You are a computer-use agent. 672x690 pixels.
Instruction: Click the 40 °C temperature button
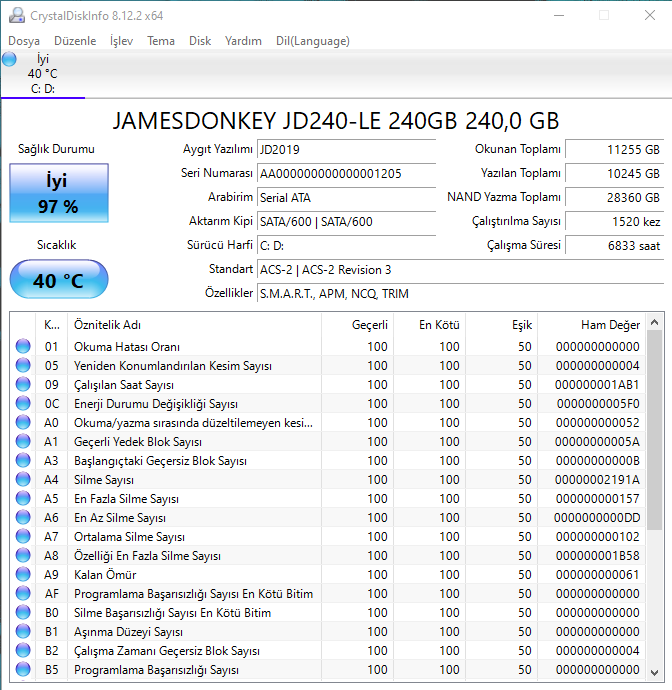click(x=59, y=279)
